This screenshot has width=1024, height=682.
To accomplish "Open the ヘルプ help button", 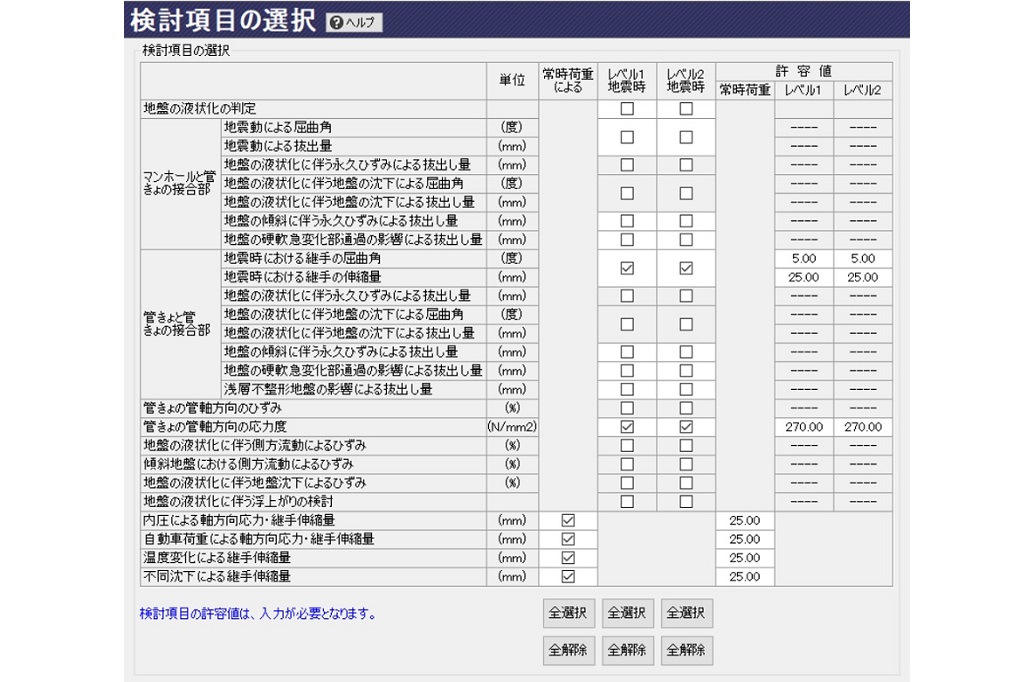I will coord(354,22).
